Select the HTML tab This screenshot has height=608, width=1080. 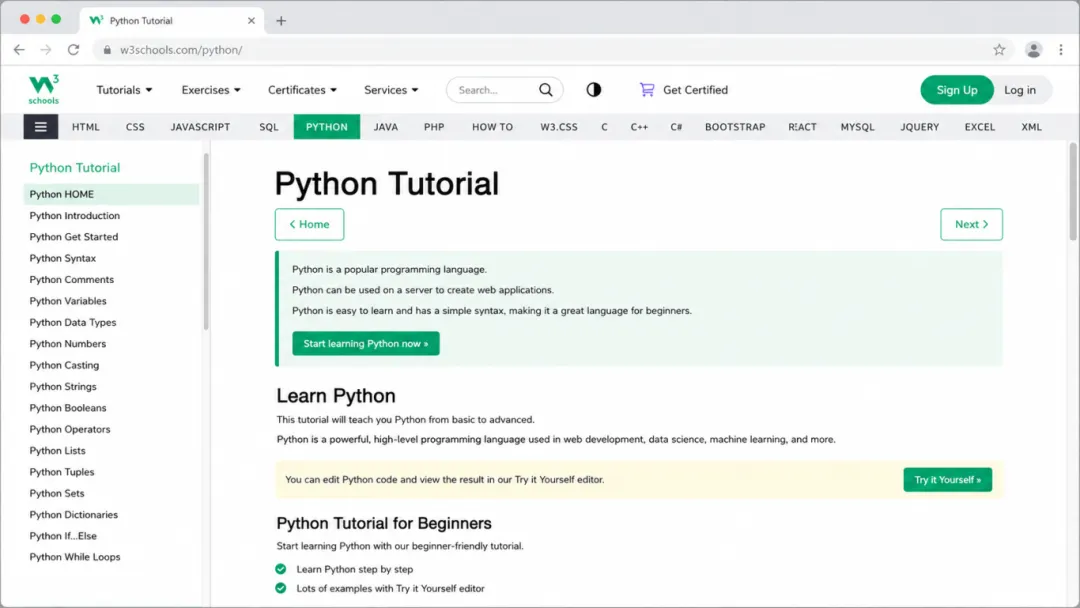tap(86, 127)
